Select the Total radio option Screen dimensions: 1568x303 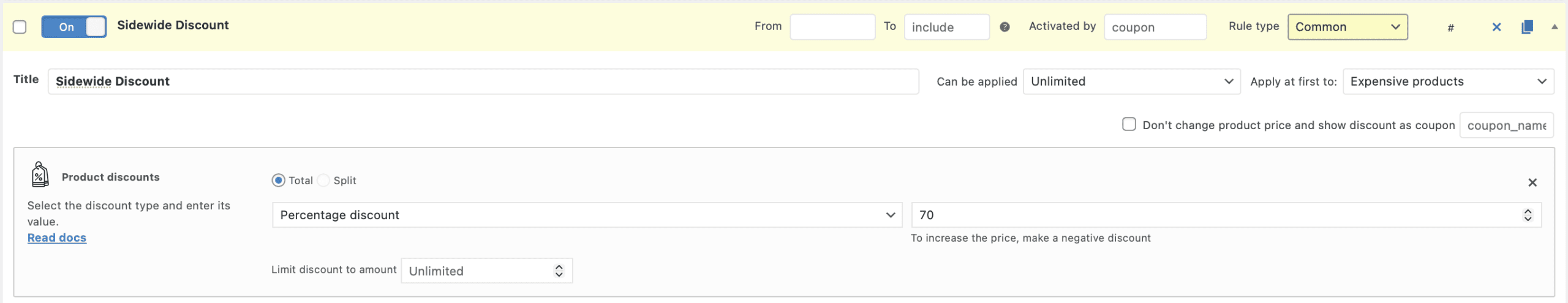point(279,180)
